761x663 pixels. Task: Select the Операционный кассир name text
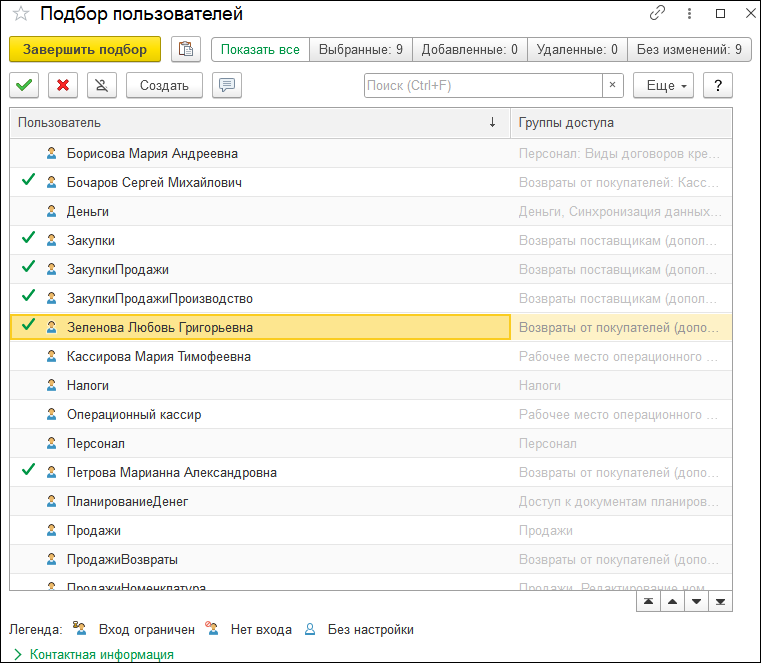click(134, 414)
